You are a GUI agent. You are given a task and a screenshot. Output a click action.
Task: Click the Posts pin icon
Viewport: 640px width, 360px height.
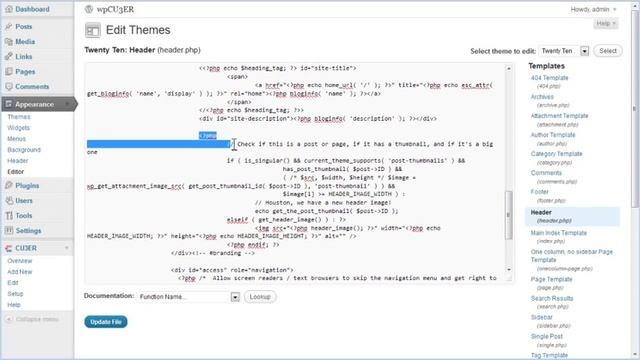[x=9, y=27]
